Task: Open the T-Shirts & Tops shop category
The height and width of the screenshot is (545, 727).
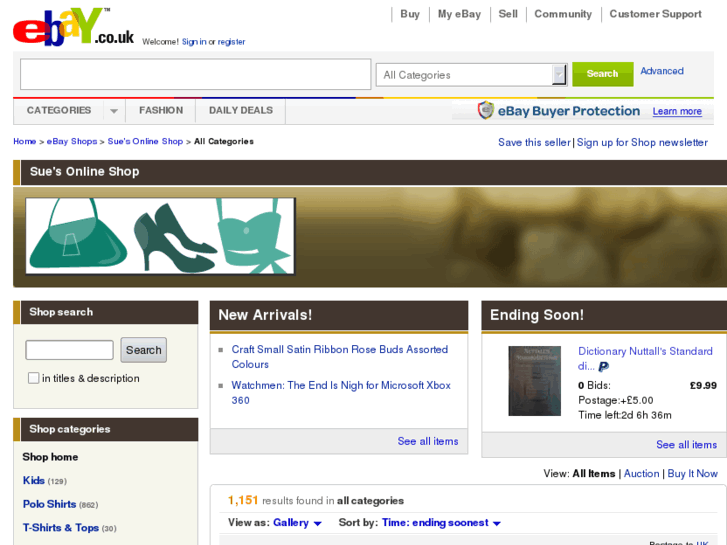Action: 61,528
